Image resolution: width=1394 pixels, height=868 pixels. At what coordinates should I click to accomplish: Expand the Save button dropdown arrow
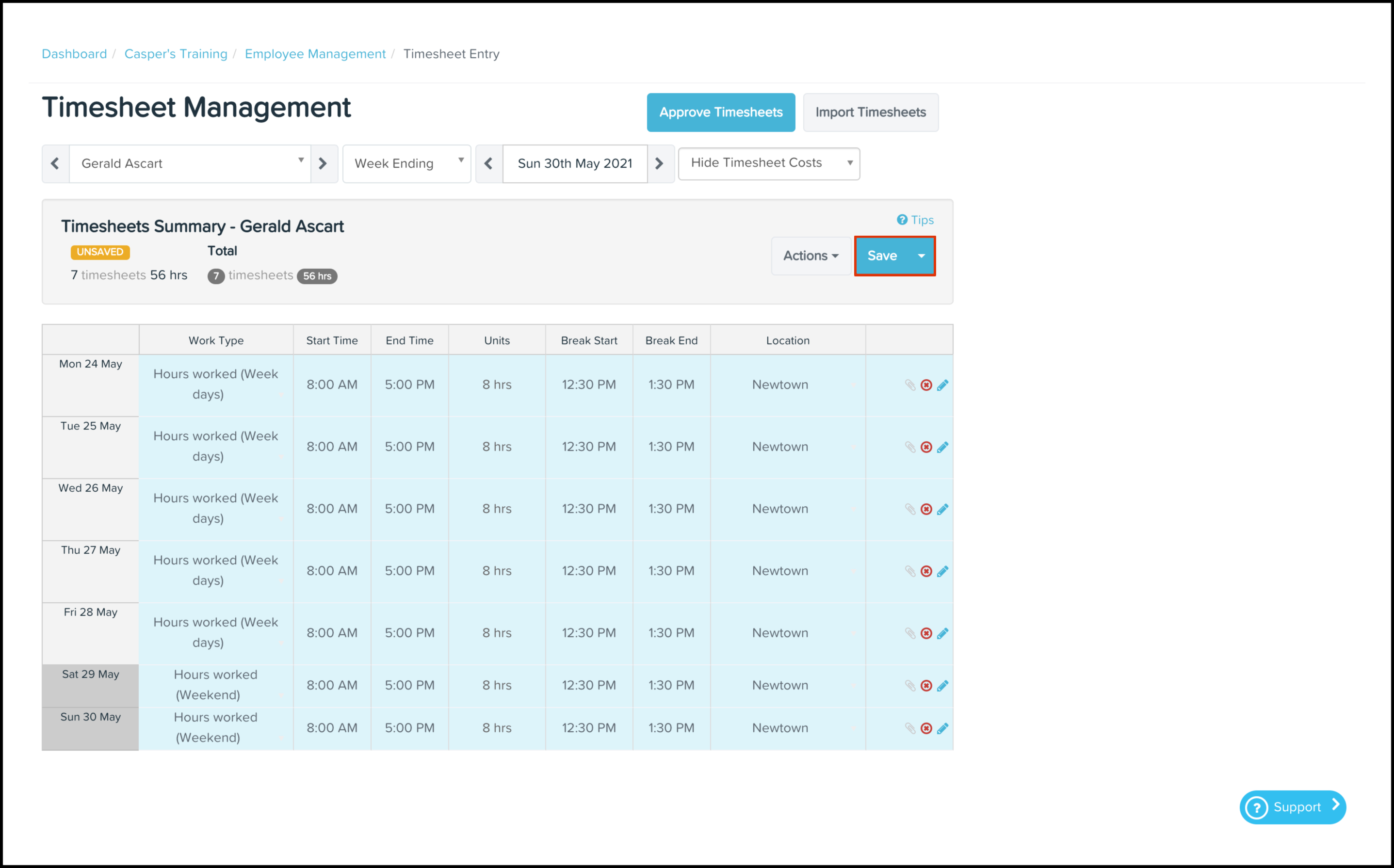point(921,256)
